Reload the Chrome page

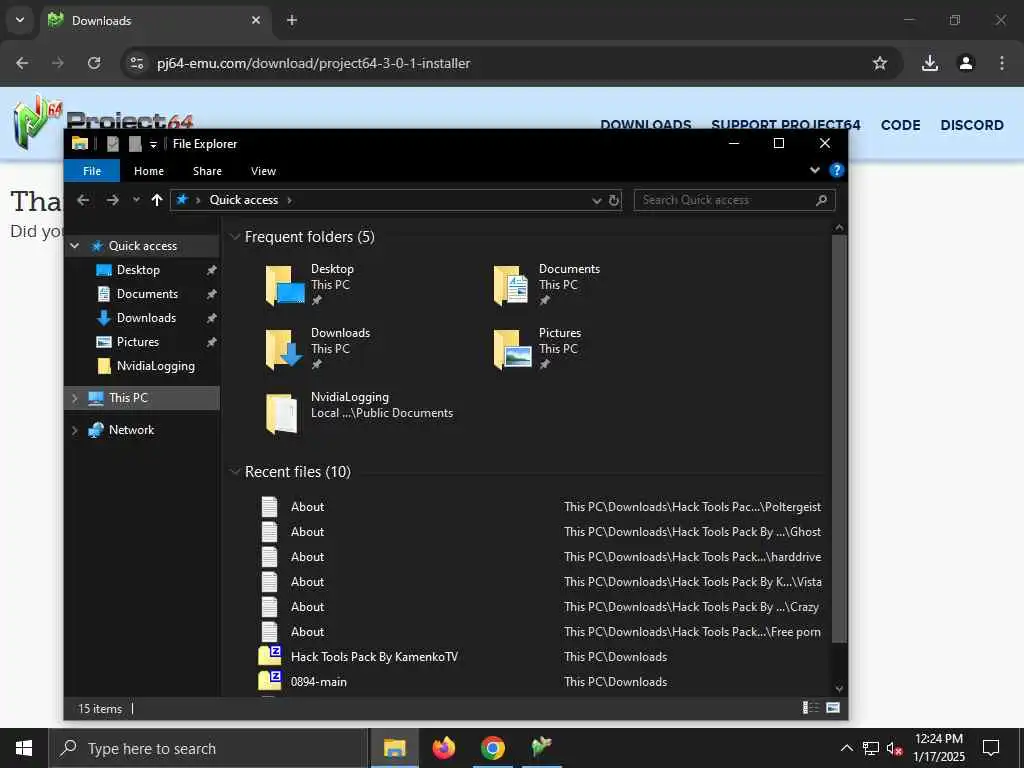pyautogui.click(x=94, y=63)
